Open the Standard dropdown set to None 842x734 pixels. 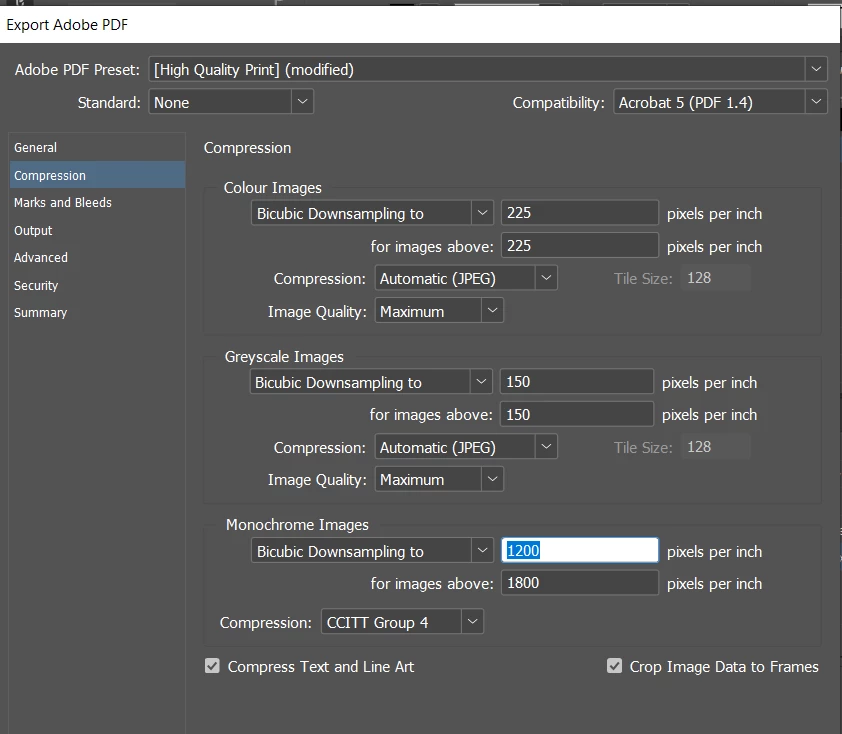(231, 102)
